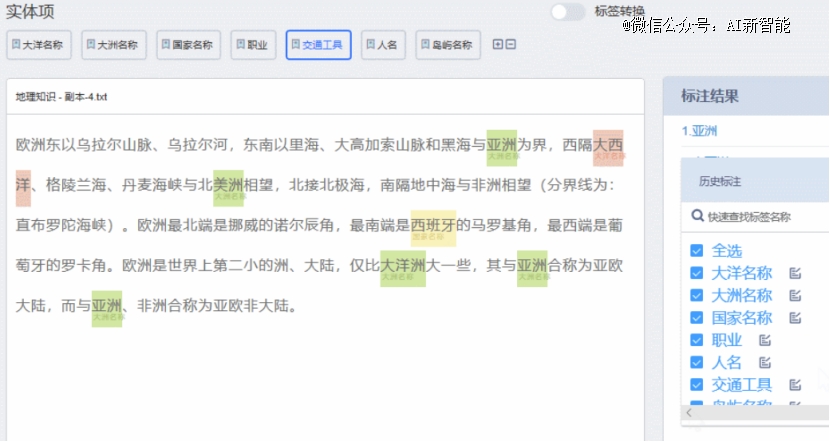Uncheck the 大洲名称 checkbox in history list

(x=697, y=295)
